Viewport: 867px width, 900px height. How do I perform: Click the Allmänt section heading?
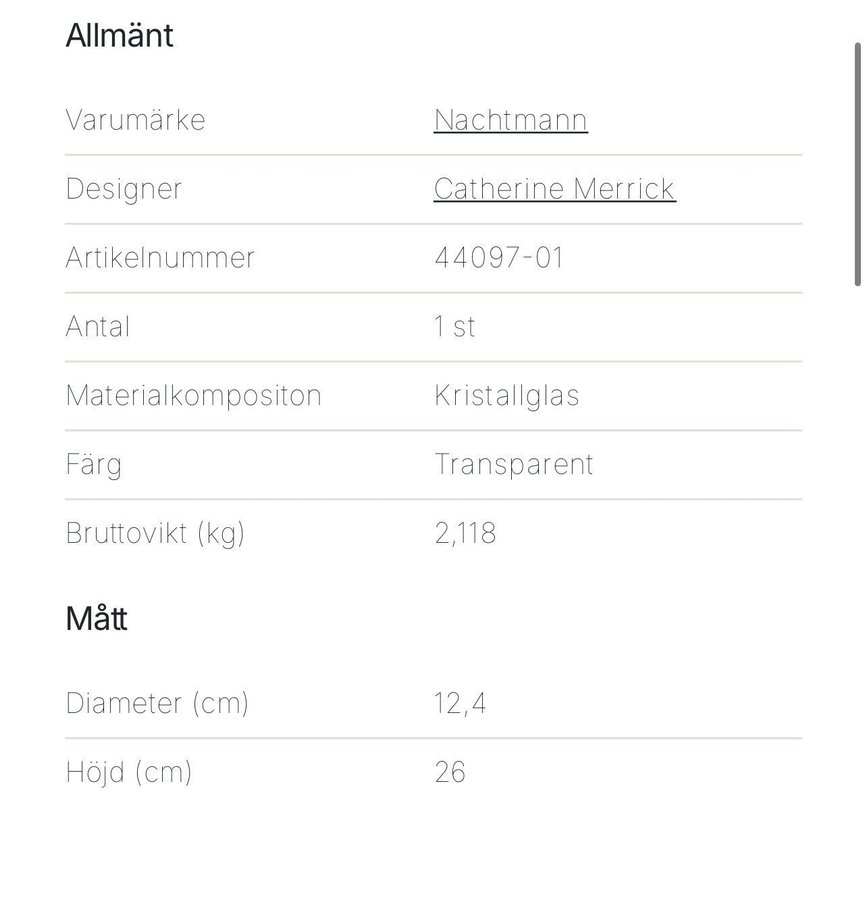pyautogui.click(x=119, y=36)
